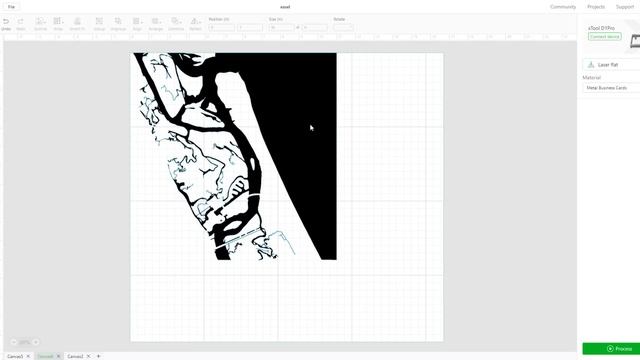
Task: Switch to the highlighted middle canvas tab
Action: click(45, 356)
